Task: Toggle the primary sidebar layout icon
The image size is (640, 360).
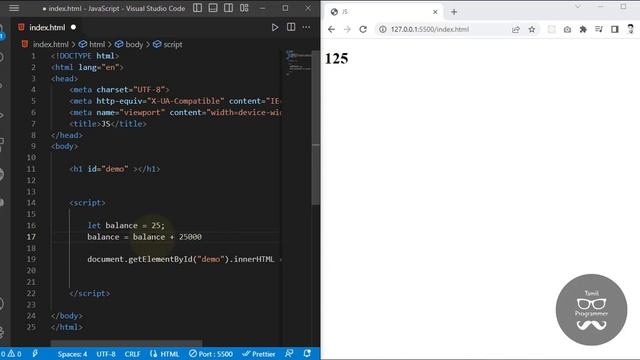Action: point(198,8)
